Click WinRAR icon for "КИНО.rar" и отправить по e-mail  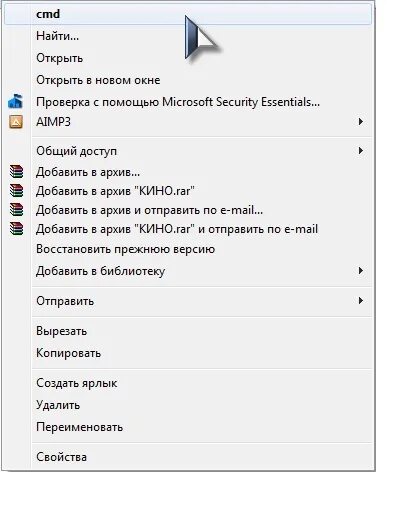coord(16,229)
